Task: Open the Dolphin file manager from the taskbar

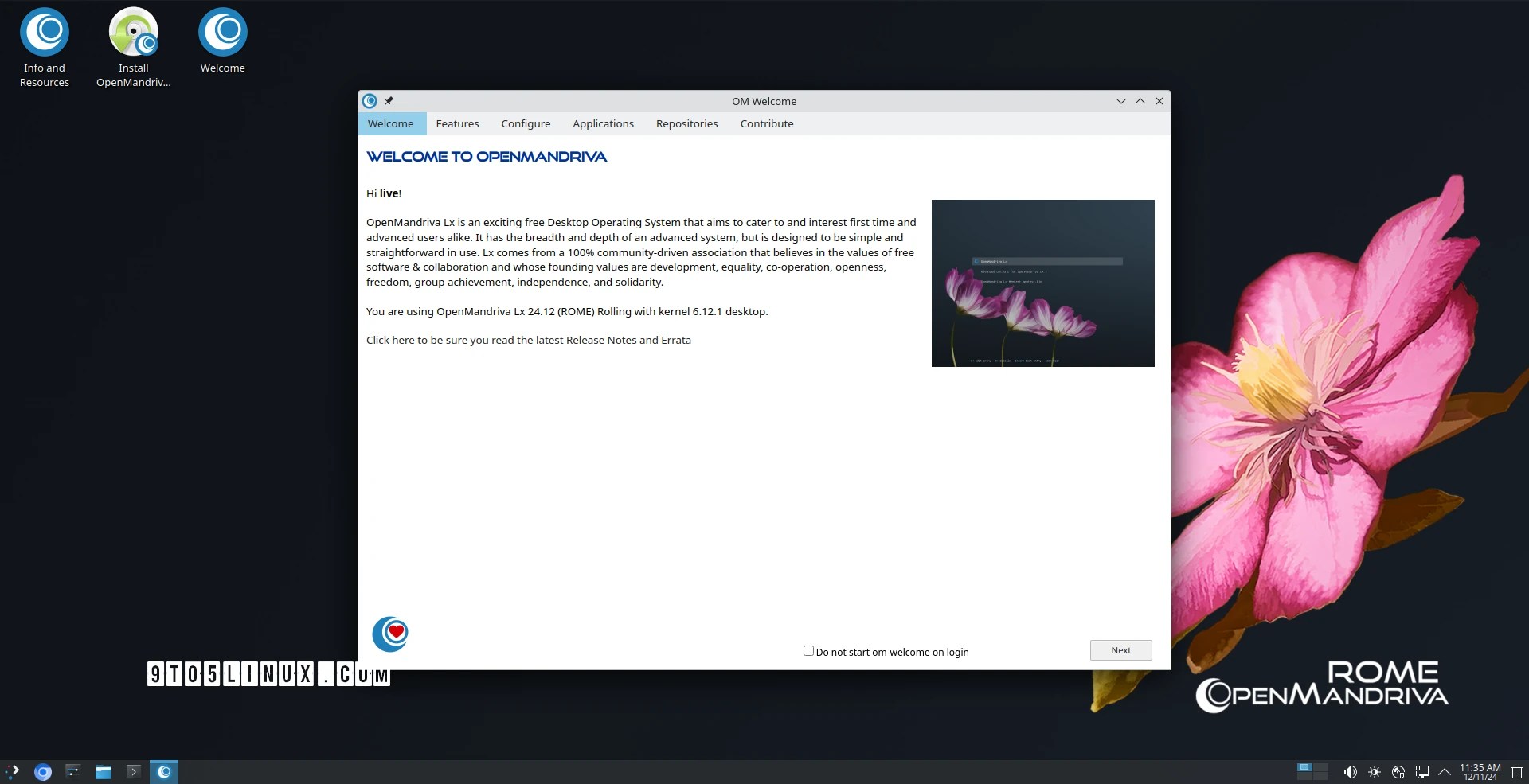Action: [x=104, y=771]
